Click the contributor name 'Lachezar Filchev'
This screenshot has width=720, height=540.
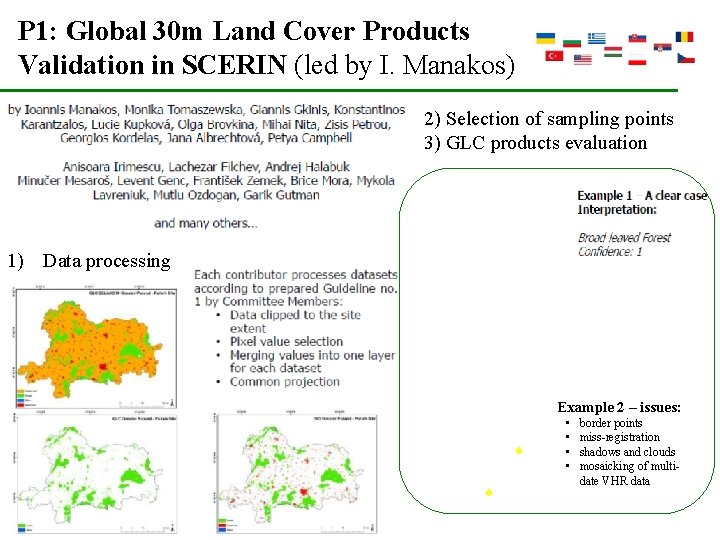pyautogui.click(x=214, y=167)
